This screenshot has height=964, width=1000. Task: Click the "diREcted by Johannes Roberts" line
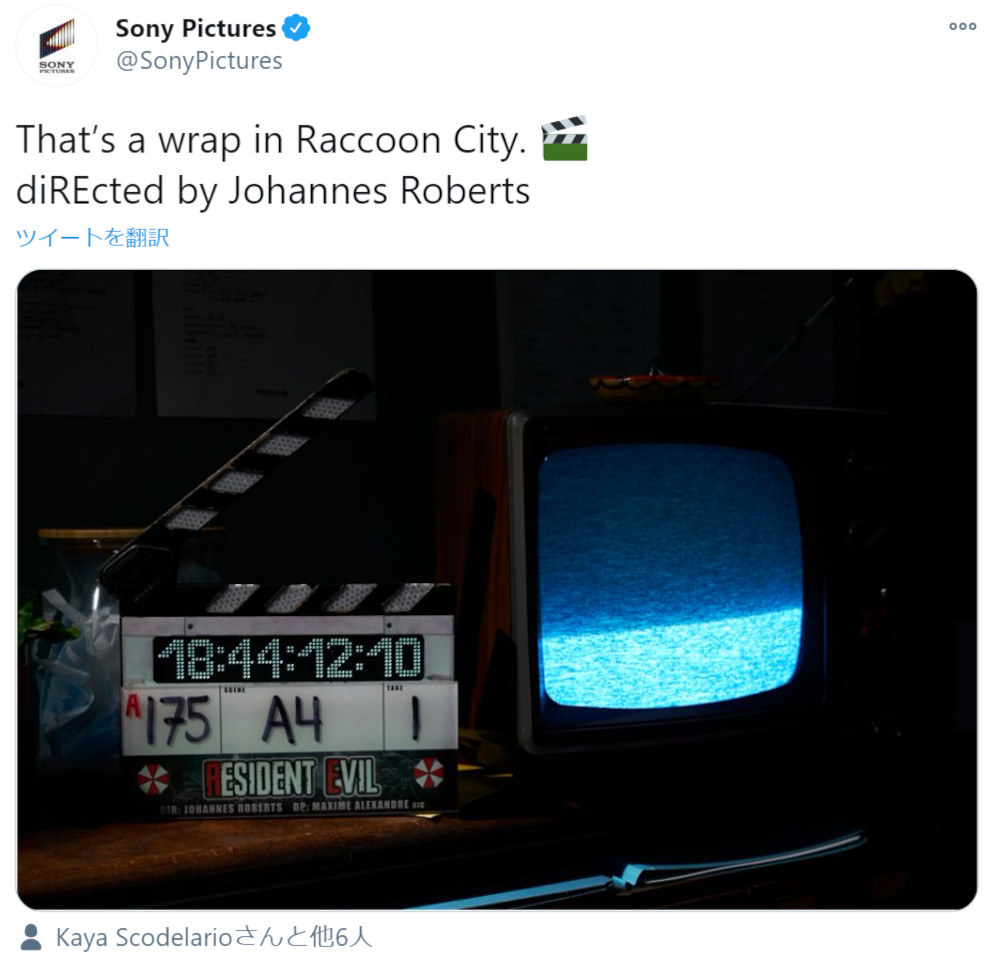273,191
